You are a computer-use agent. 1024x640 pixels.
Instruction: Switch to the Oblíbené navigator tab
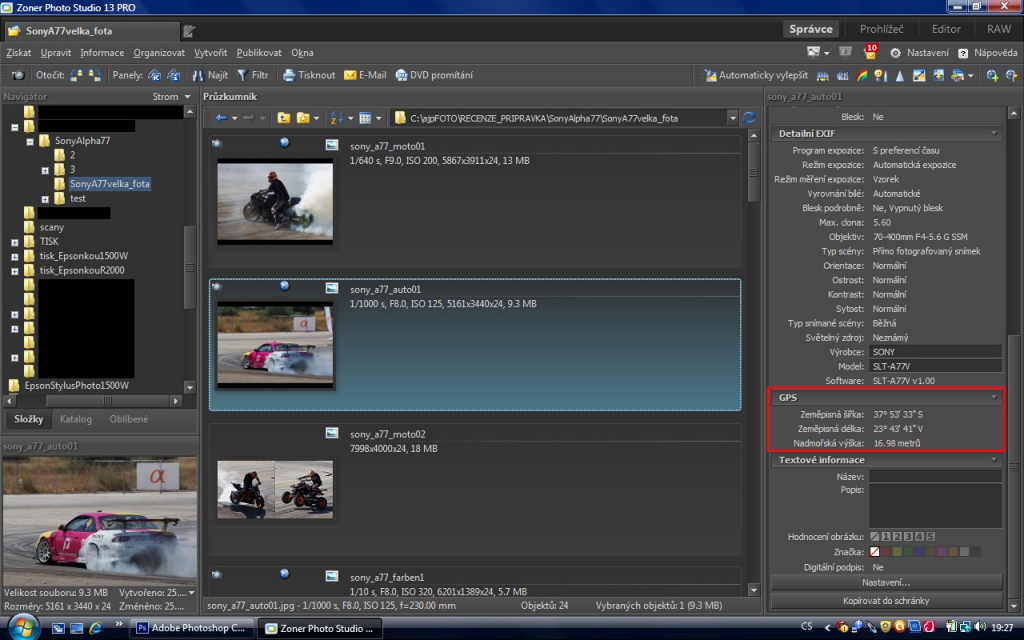(129, 419)
